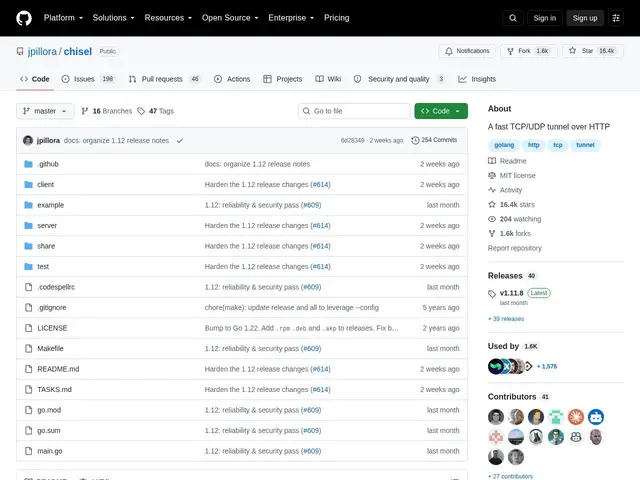Screen dimensions: 640x480
Task: Open the go.mod file
Action: 49,410
